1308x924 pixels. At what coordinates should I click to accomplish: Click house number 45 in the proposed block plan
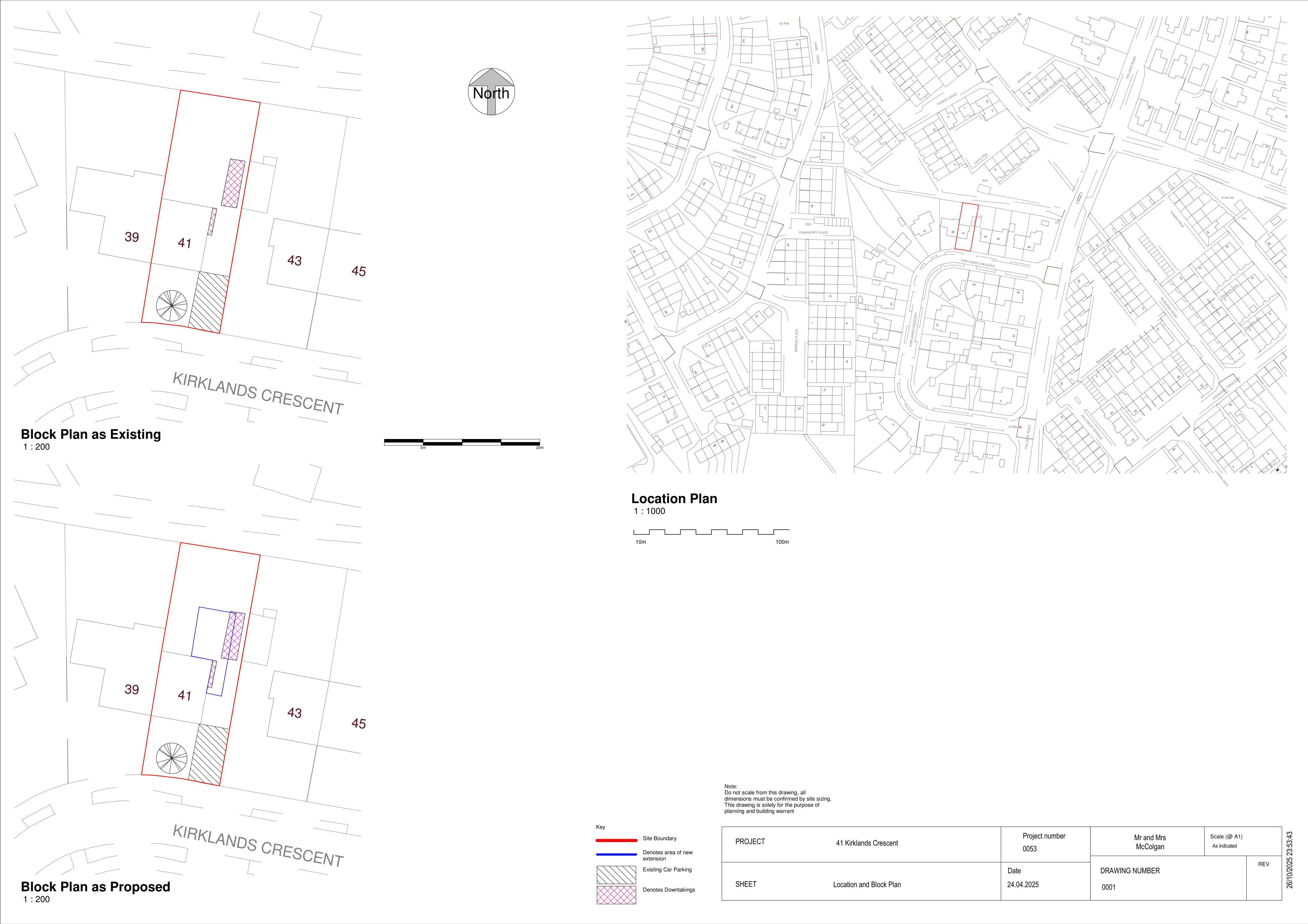click(x=358, y=723)
